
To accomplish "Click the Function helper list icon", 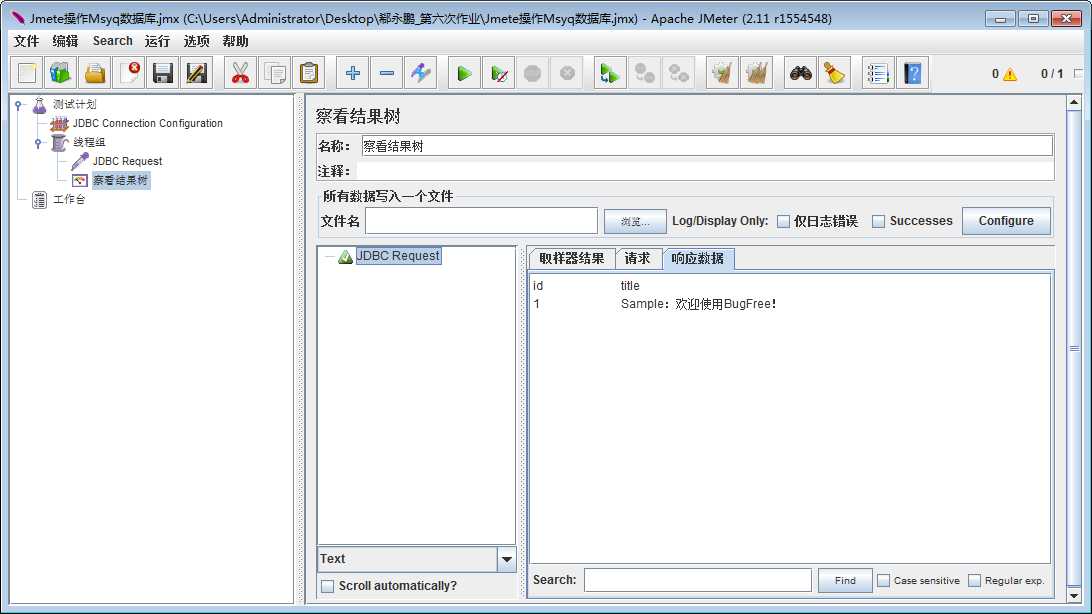I will (x=878, y=73).
